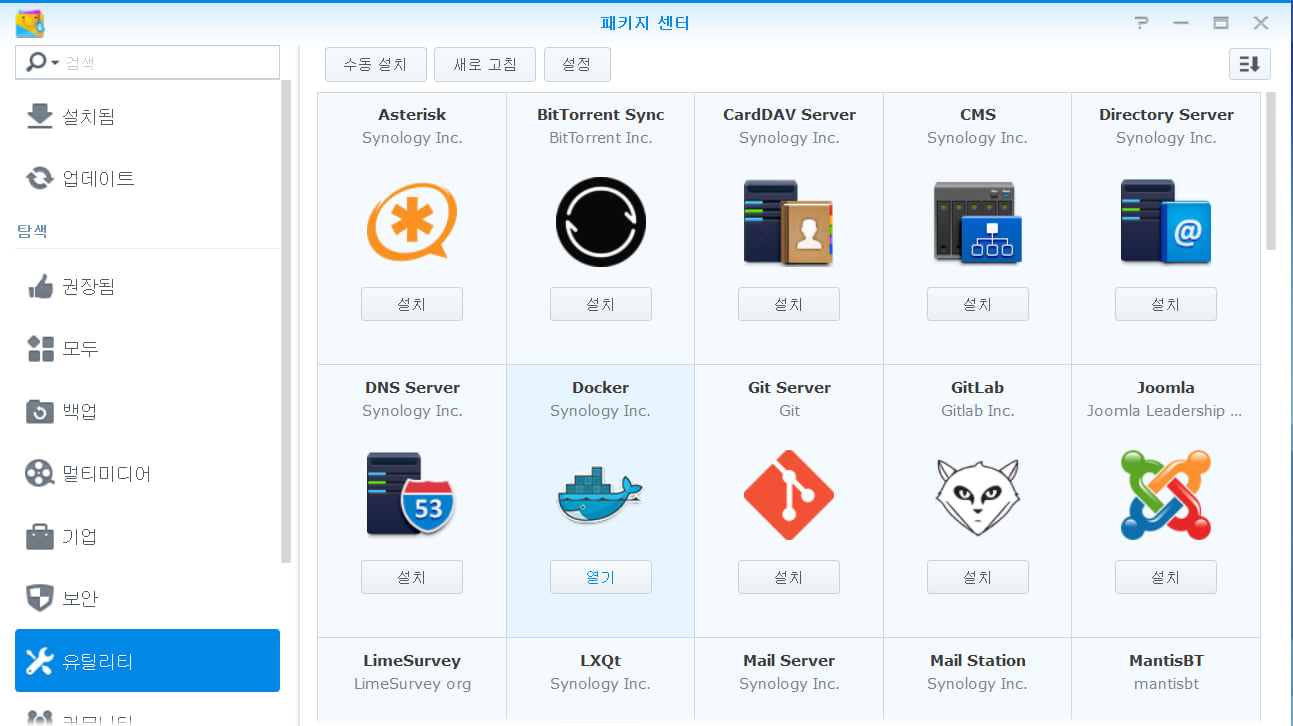1293x726 pixels.
Task: Click the sort order icon button
Action: pos(1250,64)
